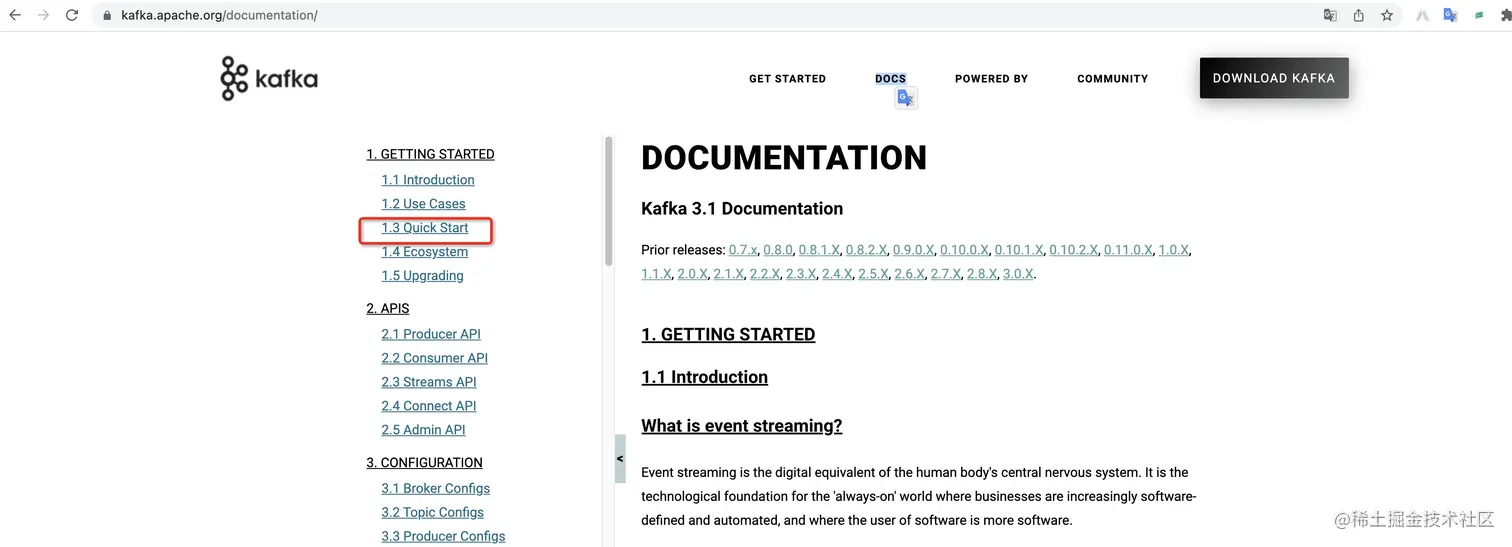Open the Extensions puzzle-piece menu
Viewport: 1512px width, 547px height.
1505,15
